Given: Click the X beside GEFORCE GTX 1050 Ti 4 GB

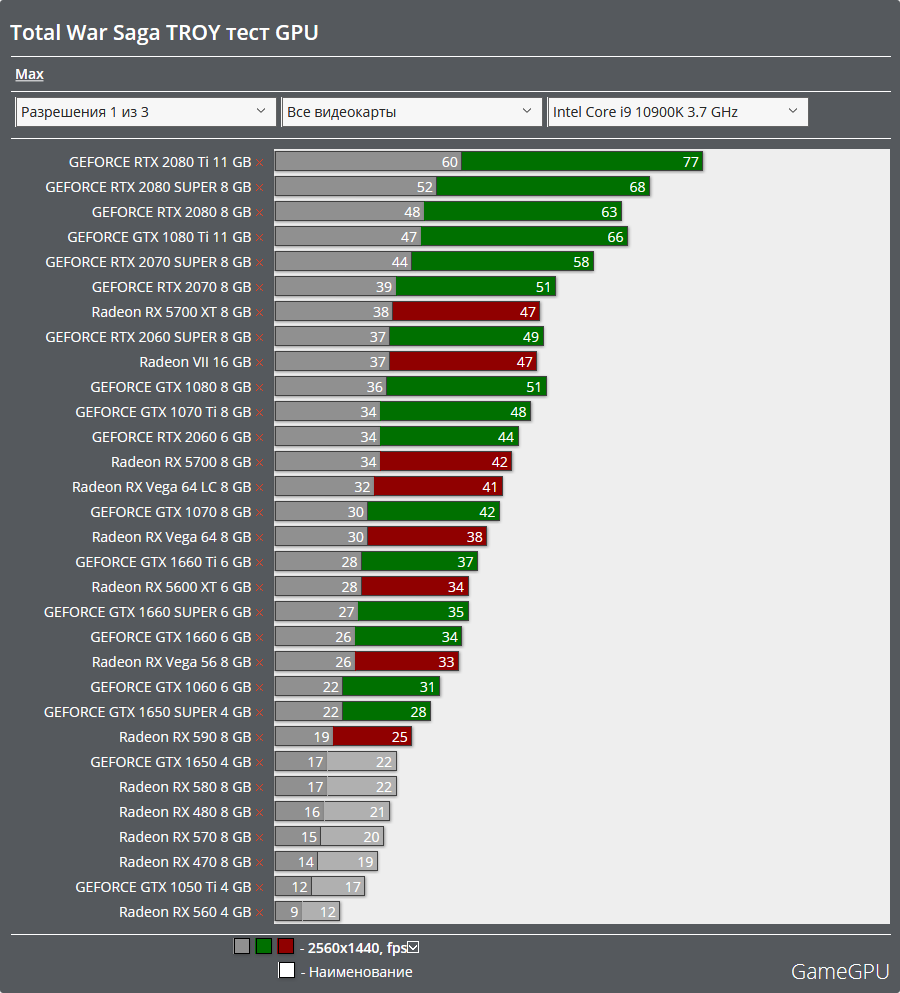Looking at the screenshot, I should pyautogui.click(x=260, y=889).
